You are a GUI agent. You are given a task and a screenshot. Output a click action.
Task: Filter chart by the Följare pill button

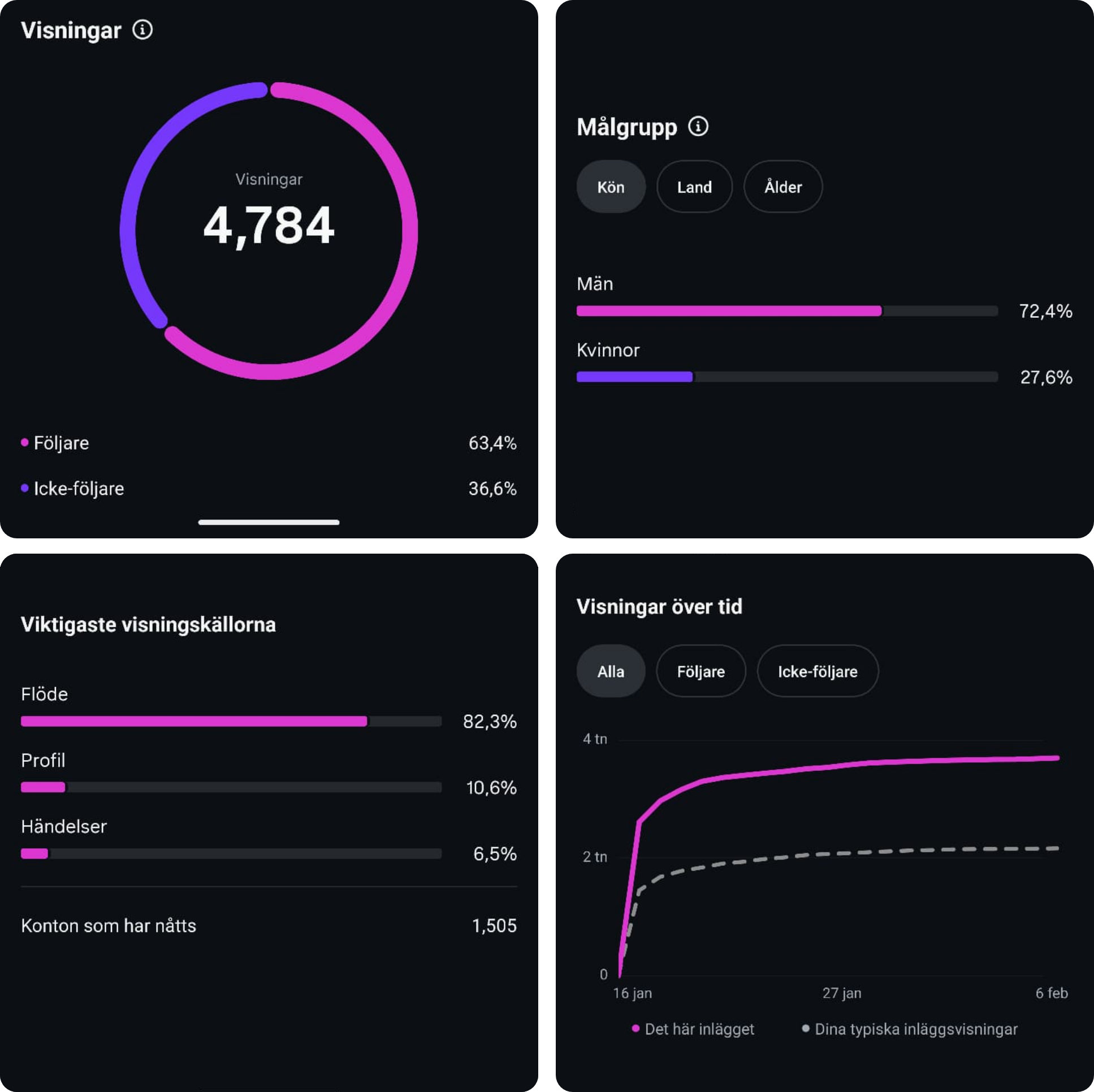pyautogui.click(x=700, y=671)
